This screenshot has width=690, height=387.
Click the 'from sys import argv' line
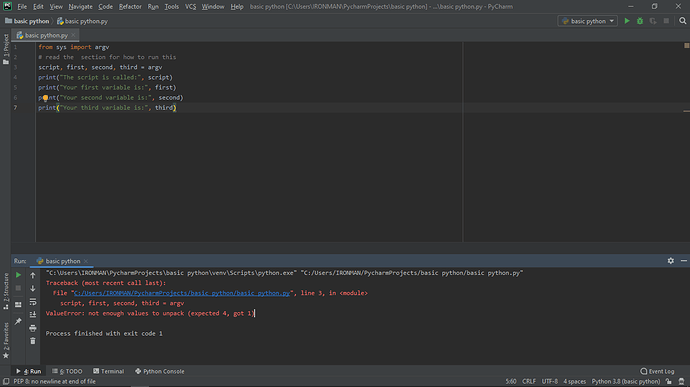coord(73,47)
